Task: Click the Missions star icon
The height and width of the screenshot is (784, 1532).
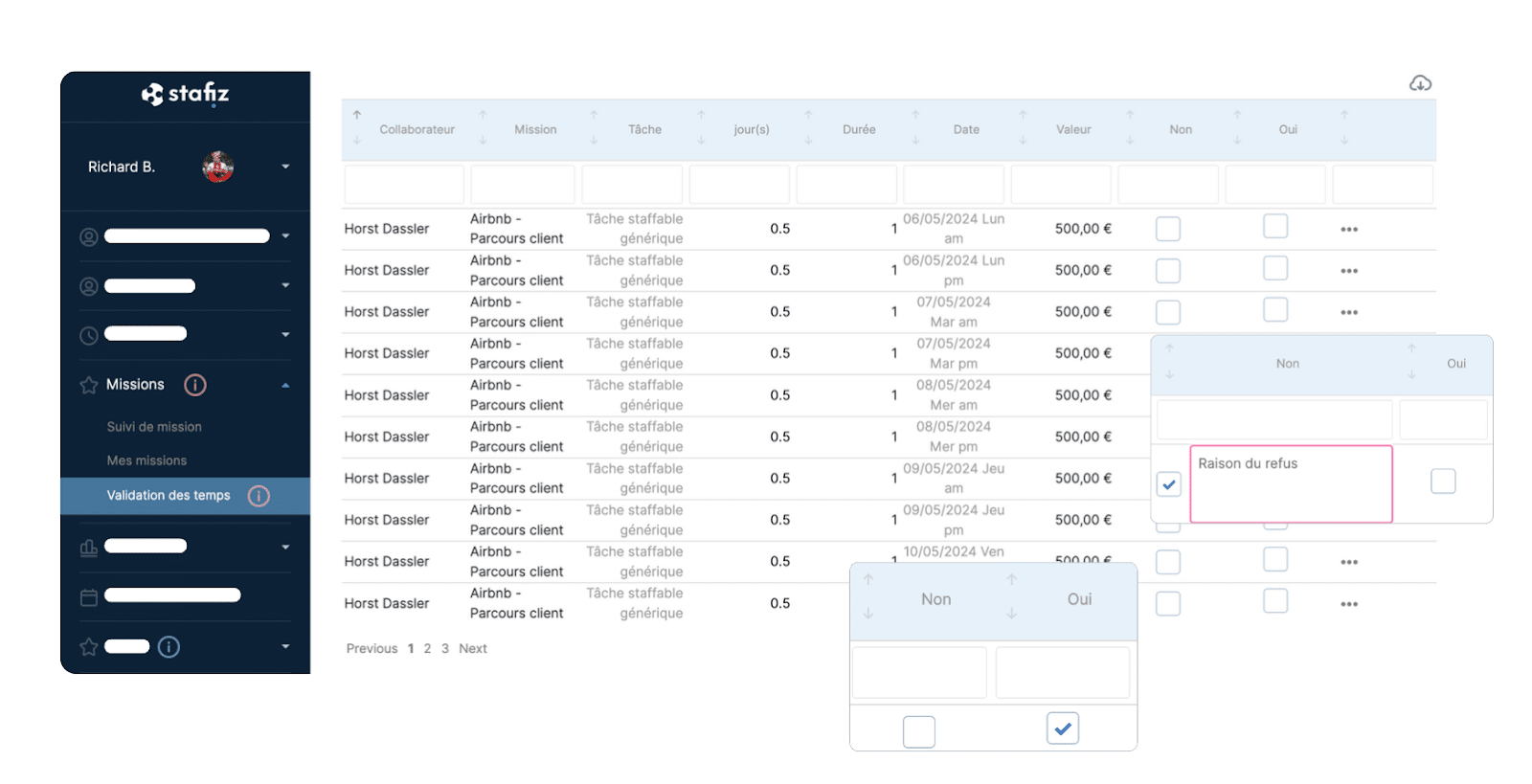Action: click(x=89, y=385)
